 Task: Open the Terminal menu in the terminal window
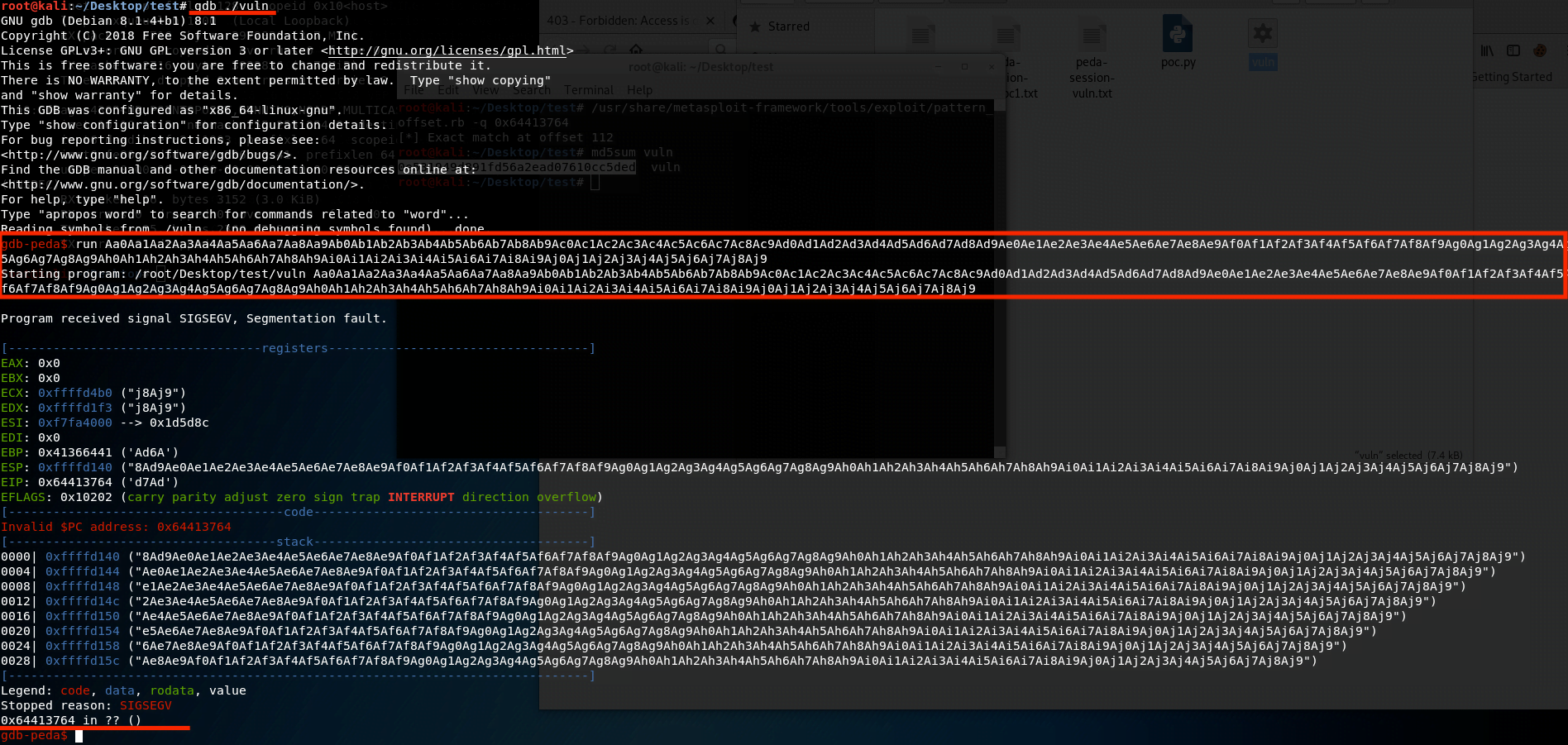click(x=590, y=90)
